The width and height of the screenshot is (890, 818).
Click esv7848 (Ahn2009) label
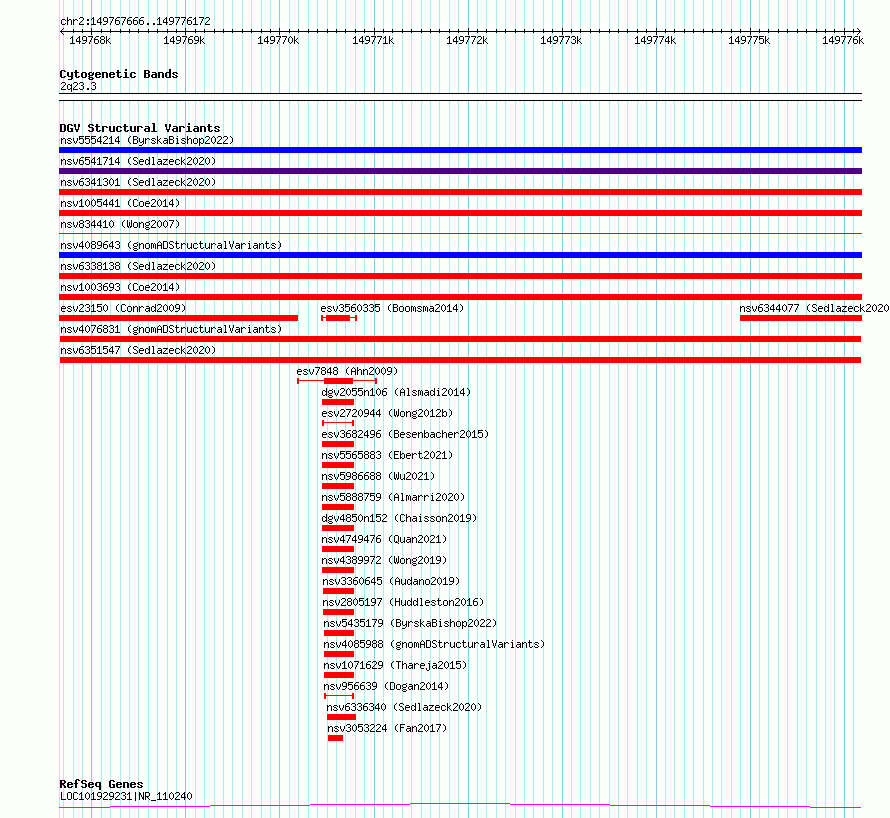pyautogui.click(x=347, y=371)
